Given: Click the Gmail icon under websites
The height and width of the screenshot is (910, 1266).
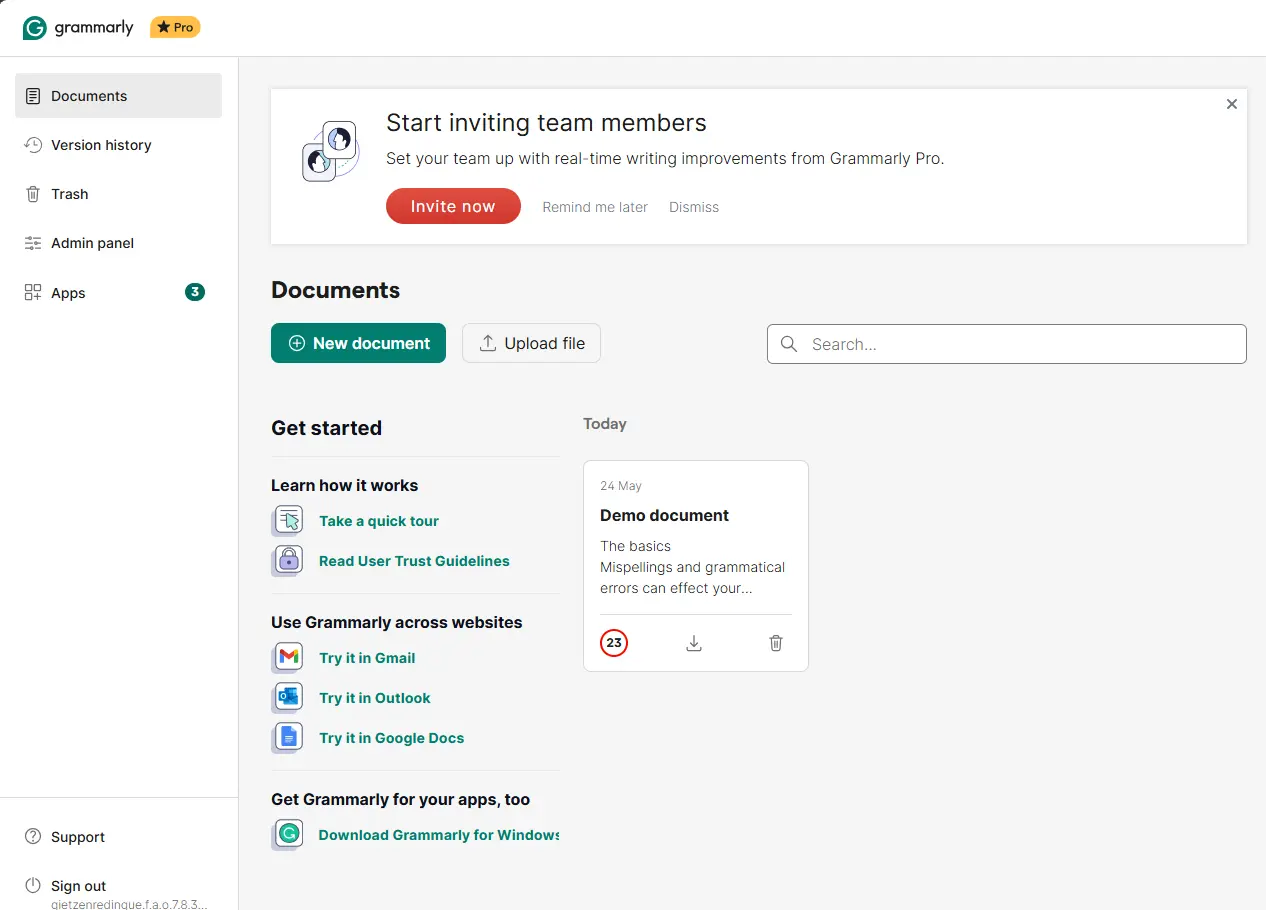Looking at the screenshot, I should 288,658.
